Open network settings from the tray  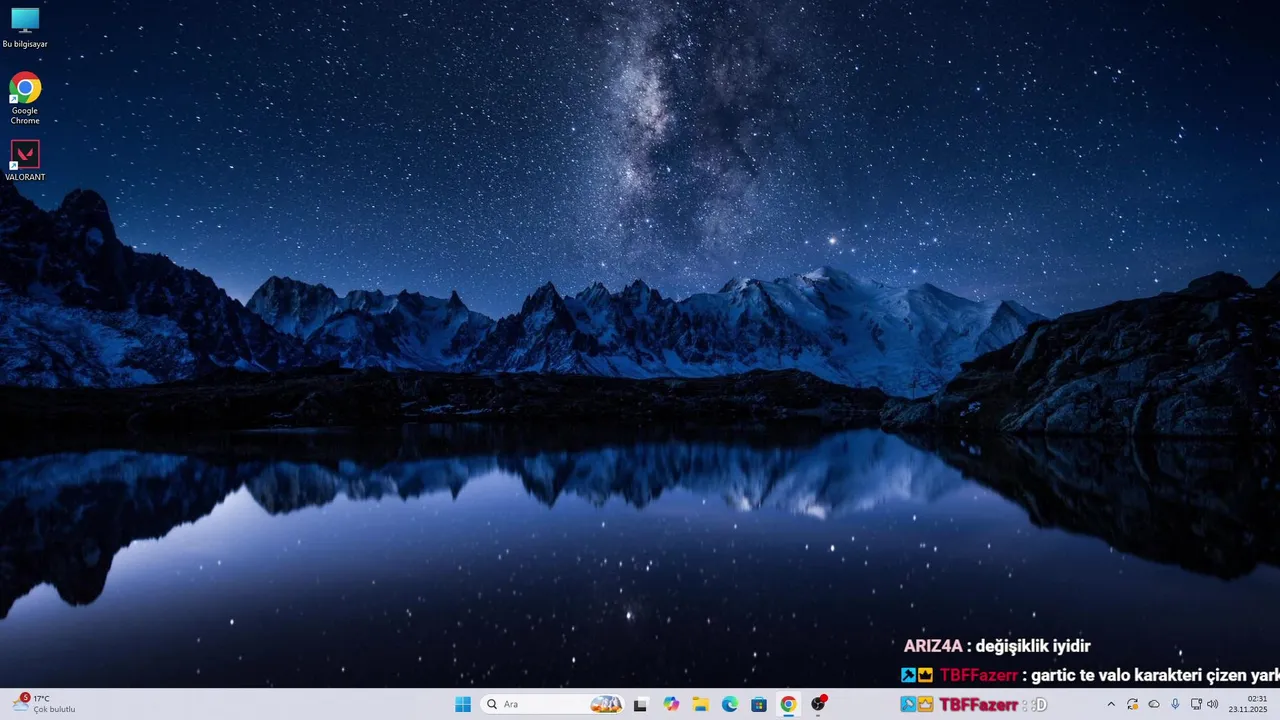click(1196, 704)
